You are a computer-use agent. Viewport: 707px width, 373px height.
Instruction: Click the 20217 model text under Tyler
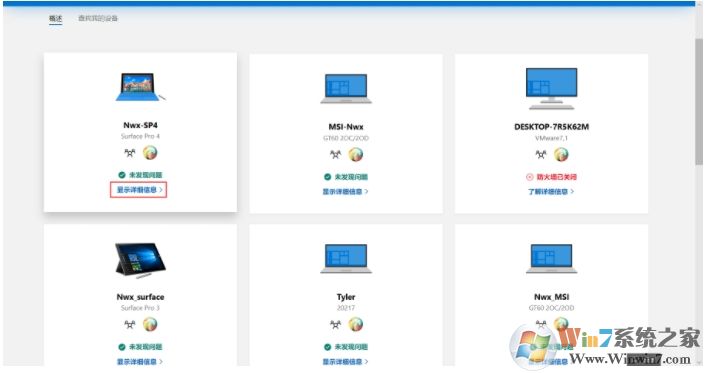[x=346, y=308]
